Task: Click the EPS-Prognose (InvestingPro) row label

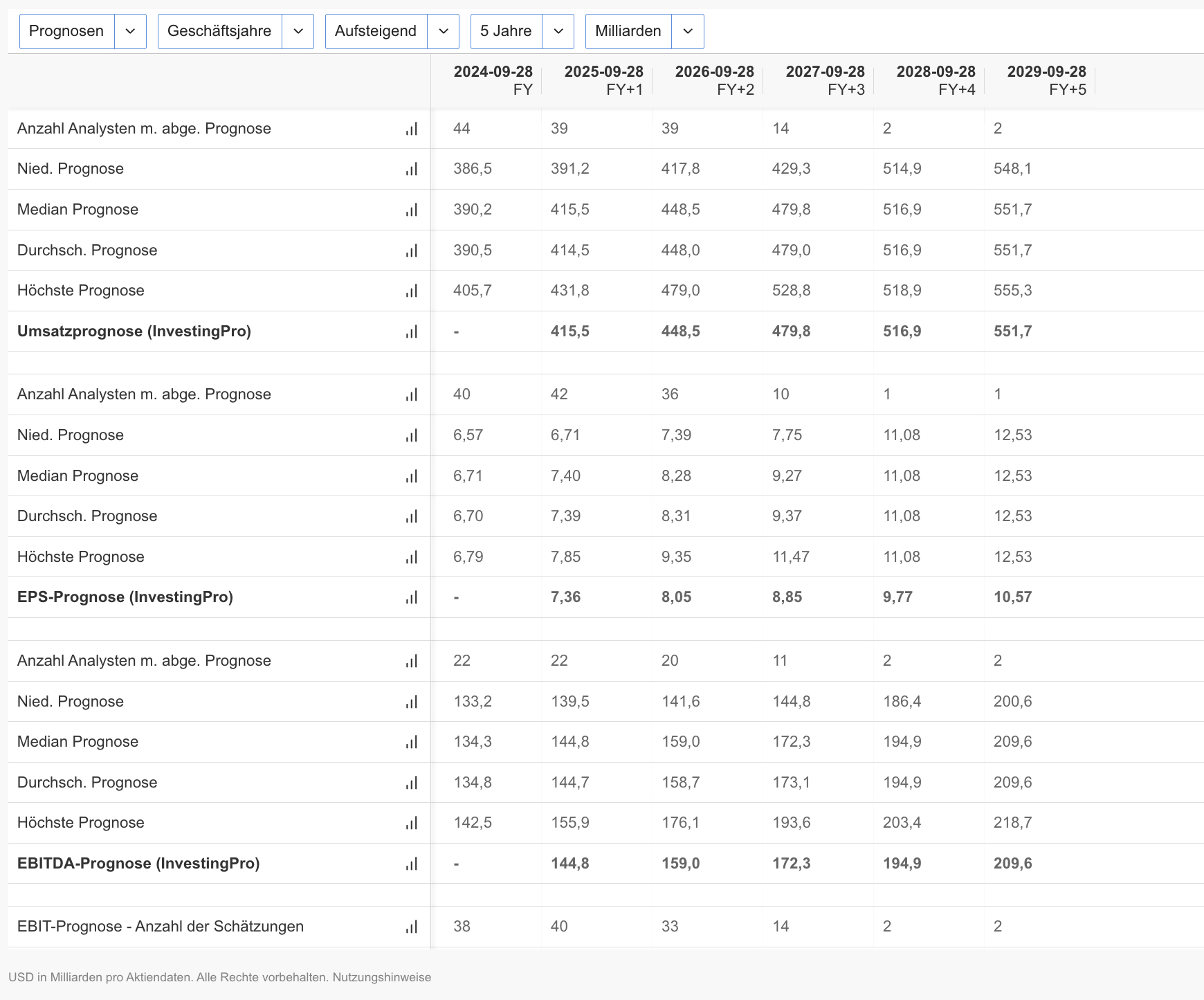Action: (125, 597)
